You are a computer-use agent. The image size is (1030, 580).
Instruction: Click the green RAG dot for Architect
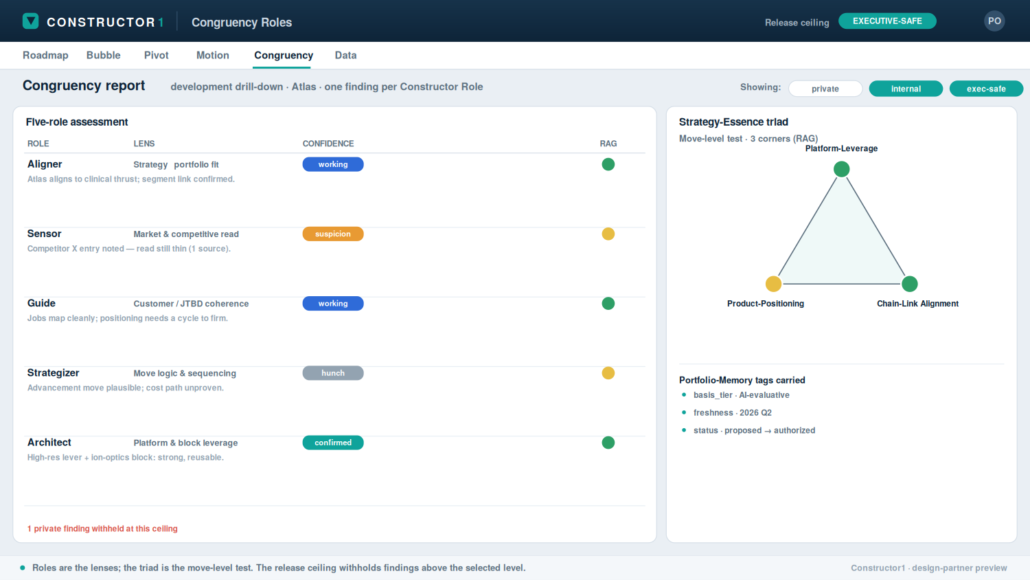[608, 443]
